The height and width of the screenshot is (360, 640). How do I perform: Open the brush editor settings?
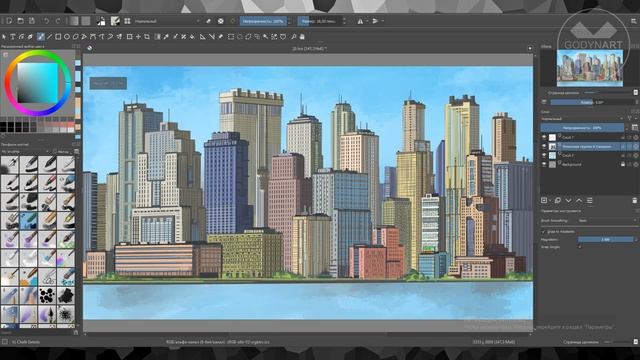point(116,21)
